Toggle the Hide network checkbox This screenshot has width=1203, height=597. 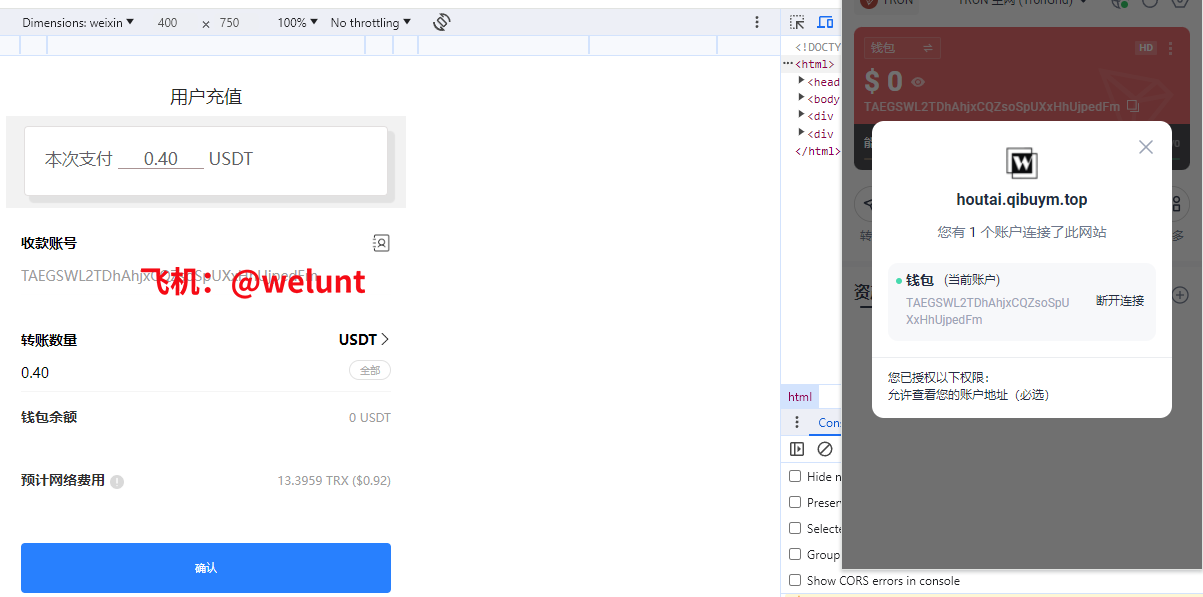pos(796,476)
